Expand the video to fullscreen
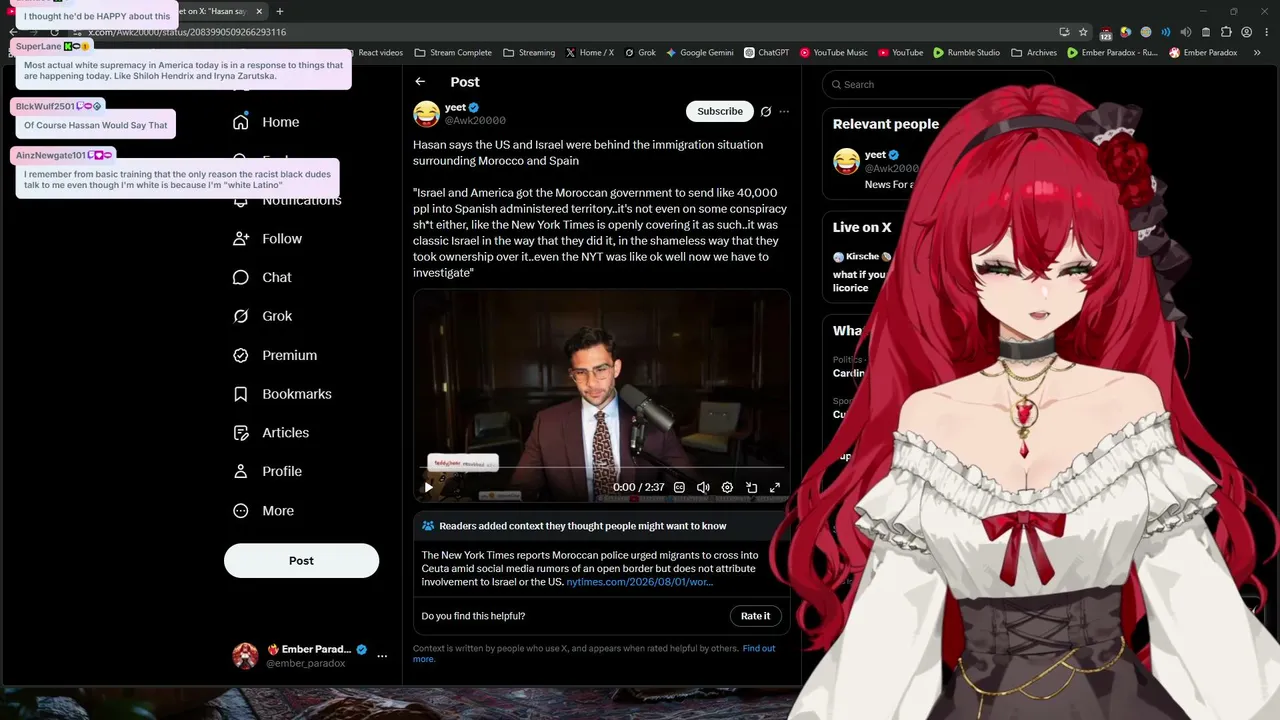 775,487
